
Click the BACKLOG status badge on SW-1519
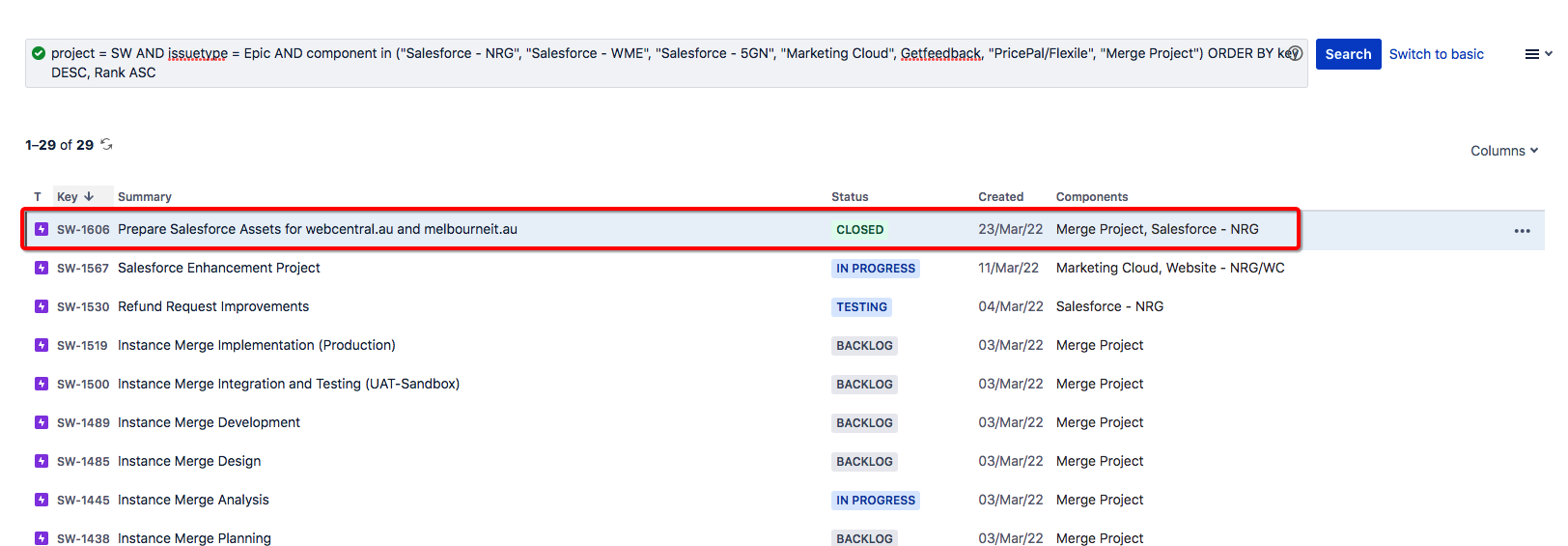coord(864,346)
